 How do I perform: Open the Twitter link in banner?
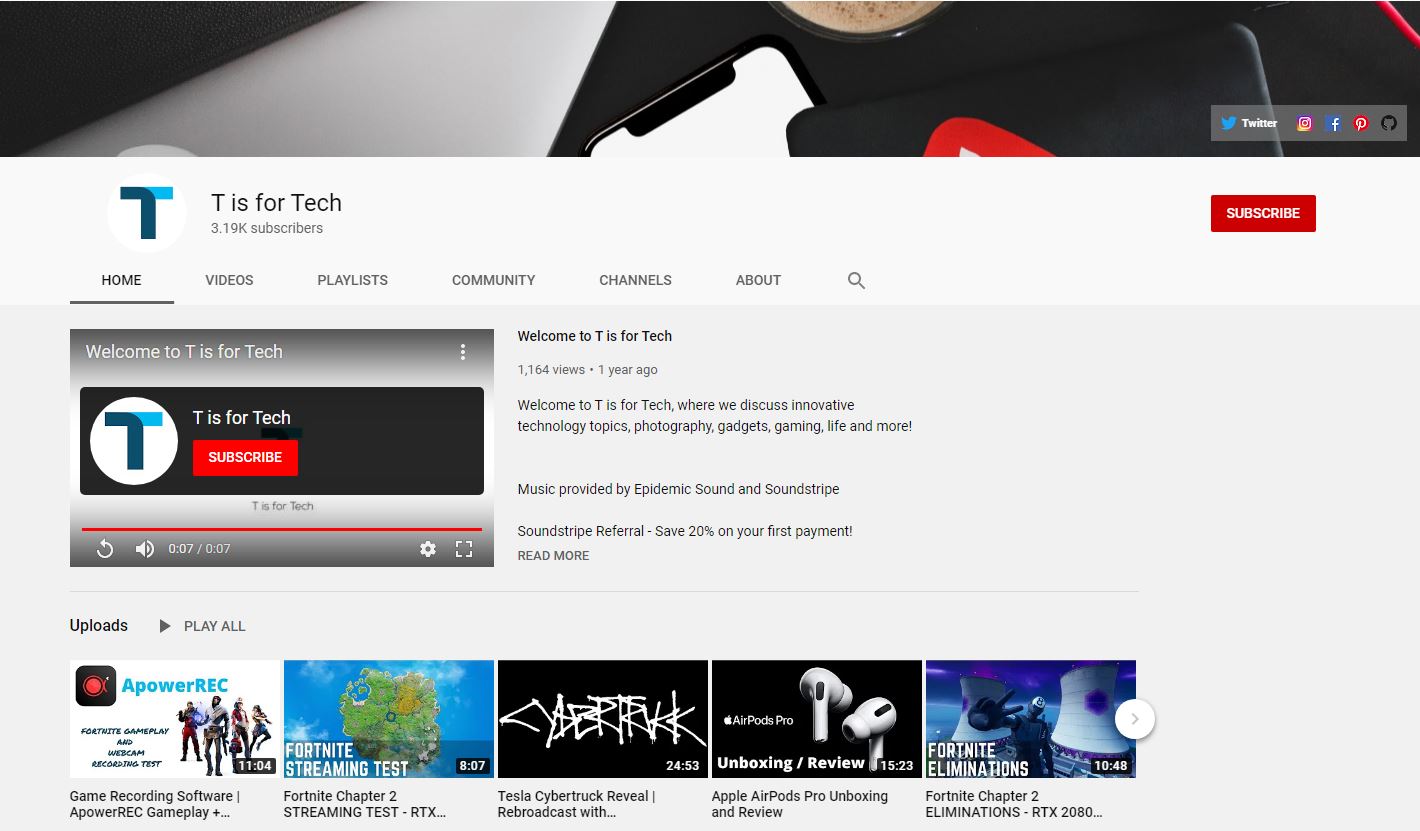[x=1249, y=123]
